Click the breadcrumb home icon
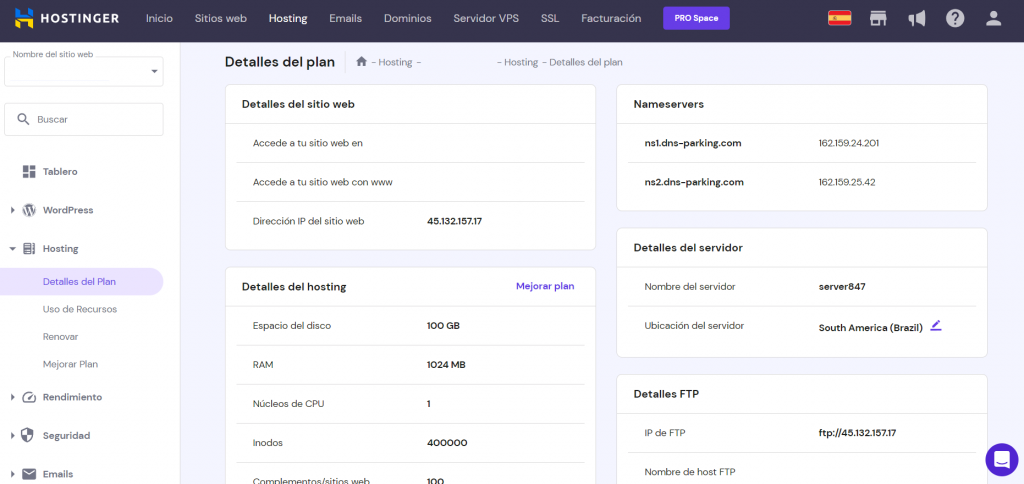Viewport: 1024px width, 484px height. [362, 62]
